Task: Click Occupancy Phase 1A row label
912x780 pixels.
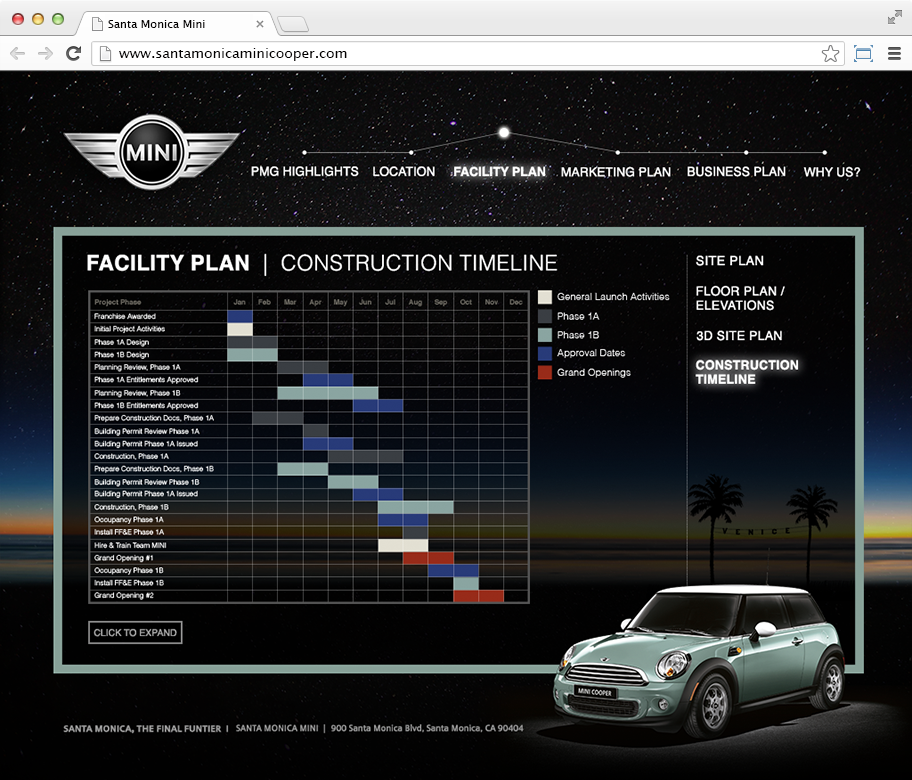Action: coord(129,519)
